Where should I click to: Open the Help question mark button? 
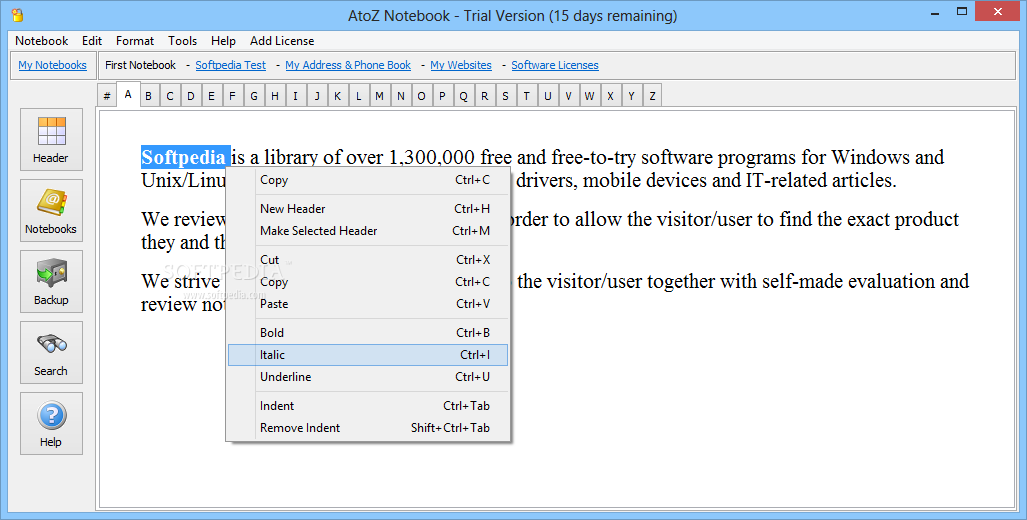[x=51, y=424]
